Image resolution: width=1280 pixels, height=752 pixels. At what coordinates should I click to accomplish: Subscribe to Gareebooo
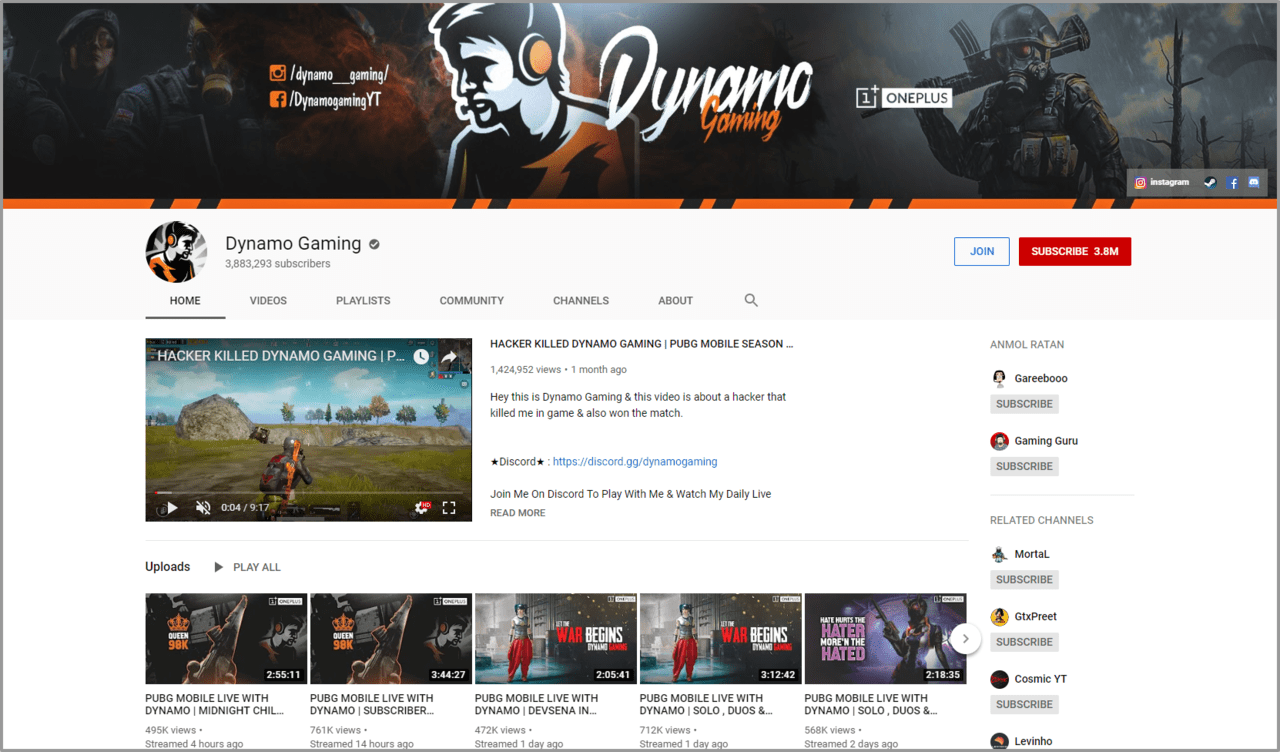(x=1024, y=404)
